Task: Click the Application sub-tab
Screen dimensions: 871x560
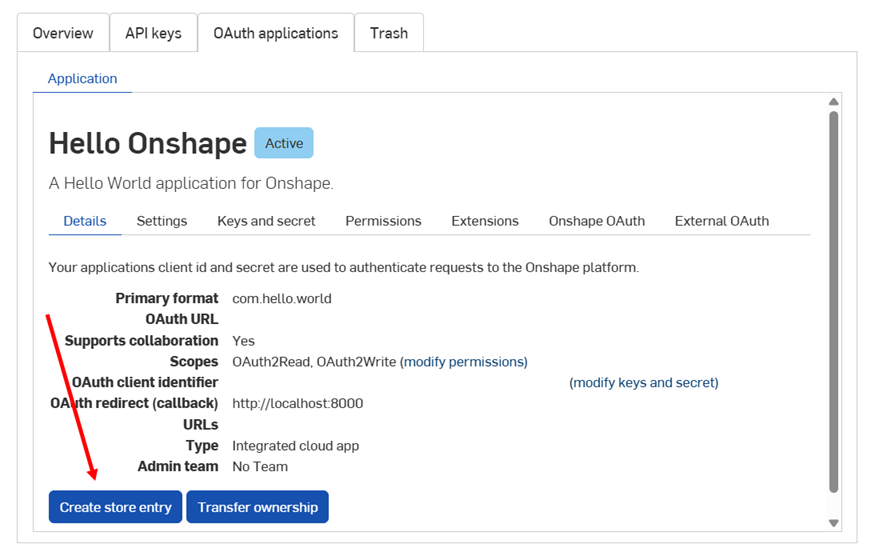Action: pyautogui.click(x=82, y=79)
